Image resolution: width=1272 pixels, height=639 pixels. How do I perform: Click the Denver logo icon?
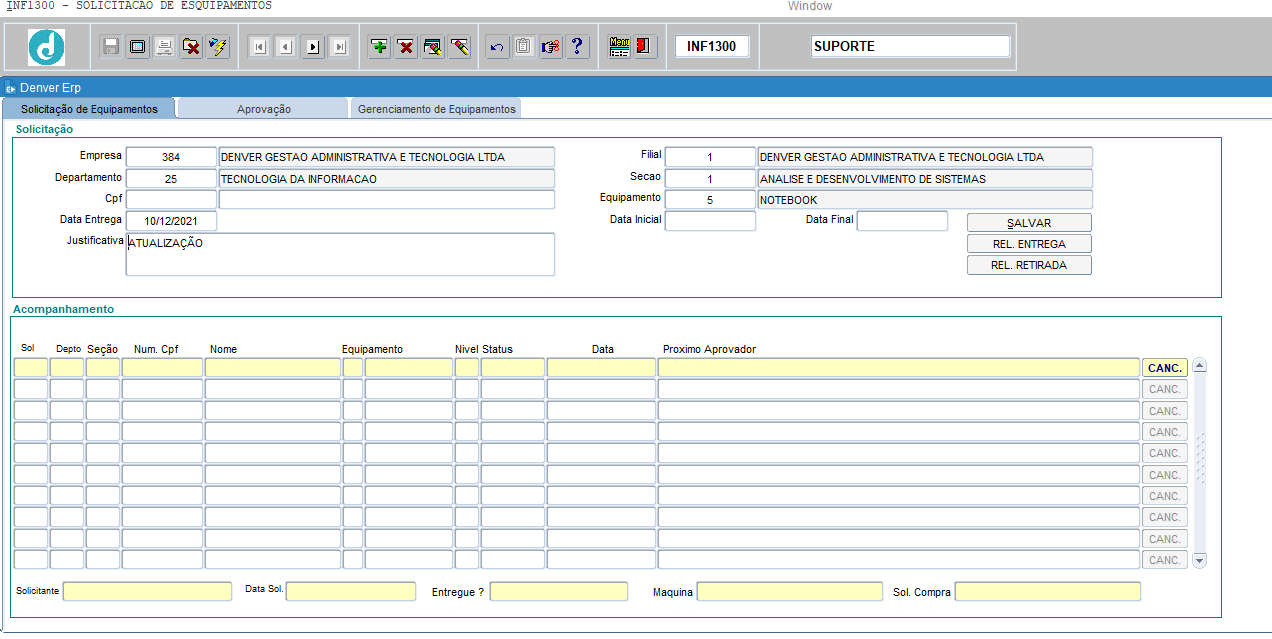tap(46, 47)
